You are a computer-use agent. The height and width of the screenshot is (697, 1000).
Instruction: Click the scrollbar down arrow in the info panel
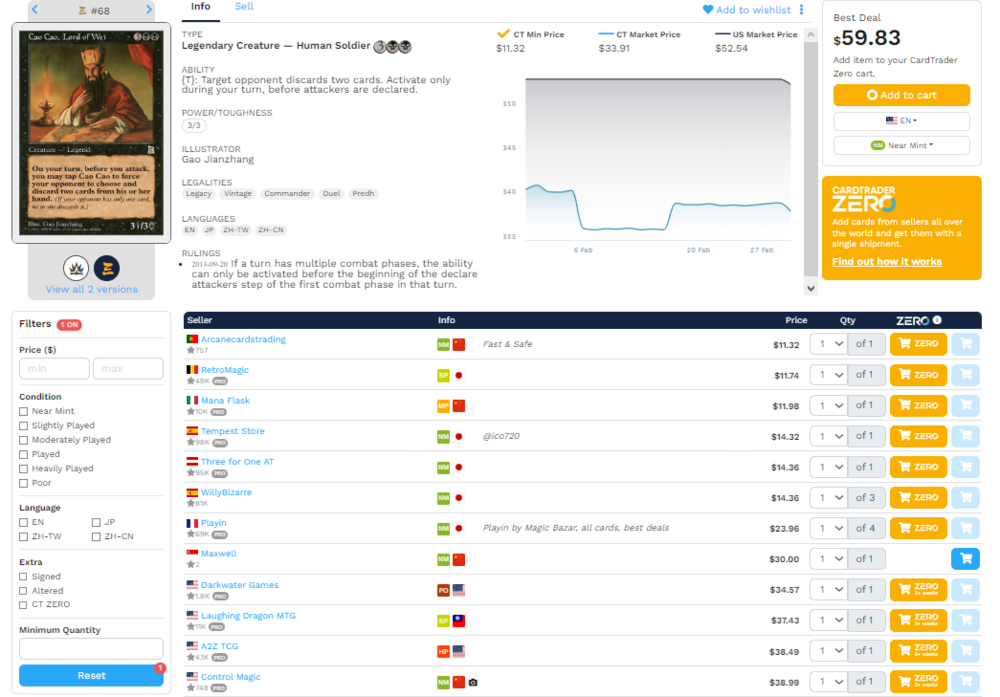point(810,289)
